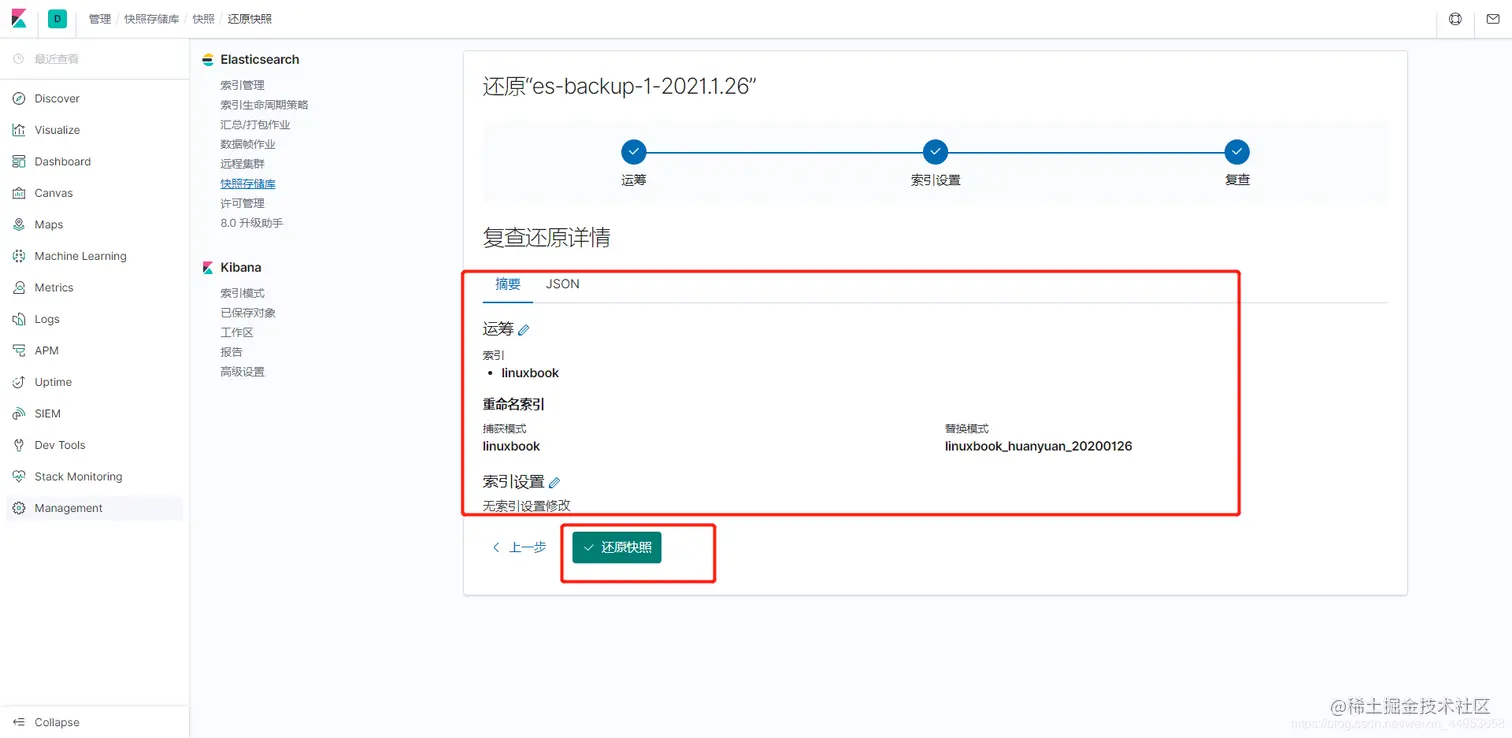Open Machine Learning icon in sidebar

[x=19, y=256]
